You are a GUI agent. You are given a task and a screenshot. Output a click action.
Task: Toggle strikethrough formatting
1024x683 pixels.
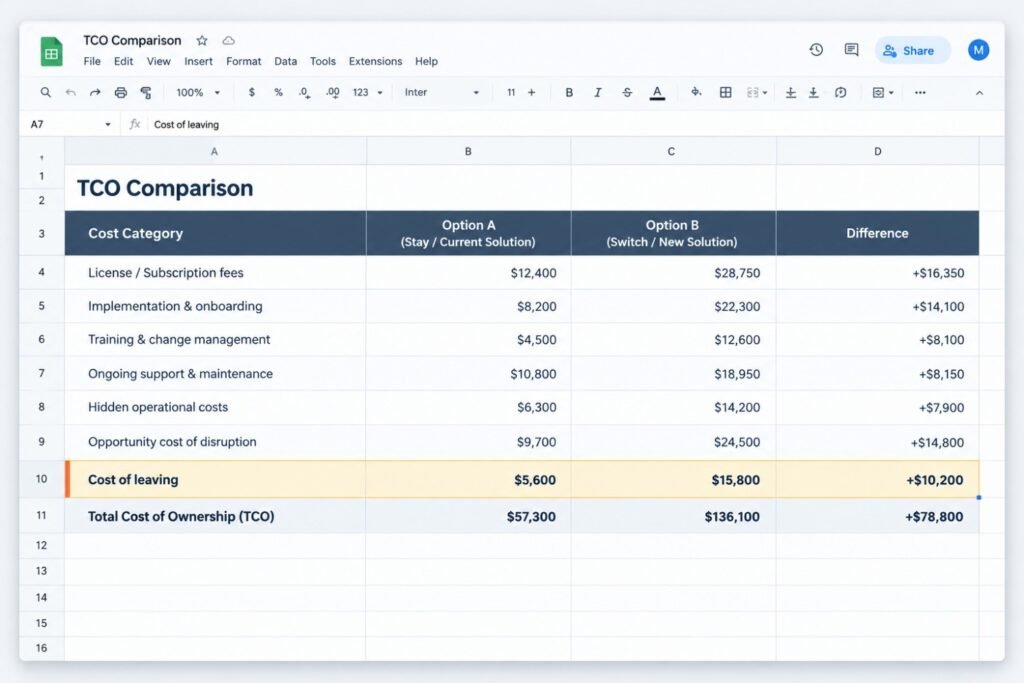(x=627, y=93)
